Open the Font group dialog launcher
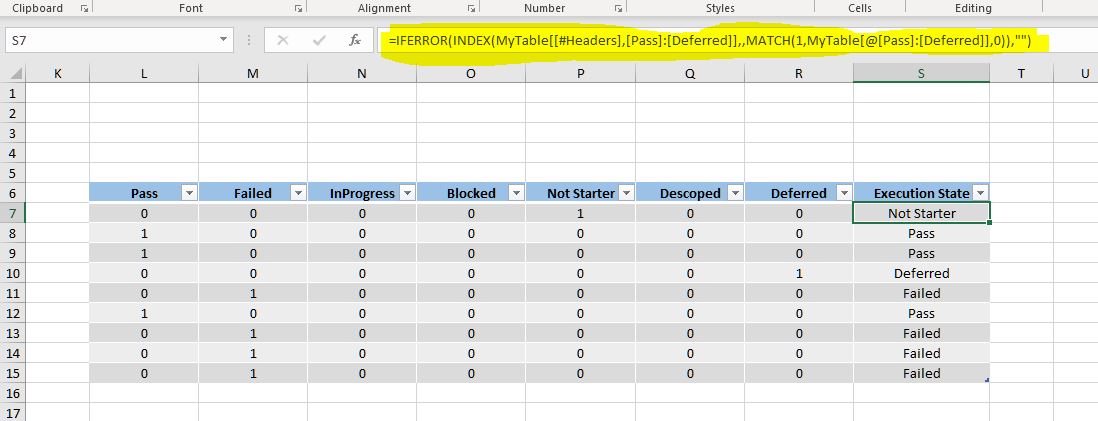Screen dimensions: 1098x421 [x=298, y=8]
